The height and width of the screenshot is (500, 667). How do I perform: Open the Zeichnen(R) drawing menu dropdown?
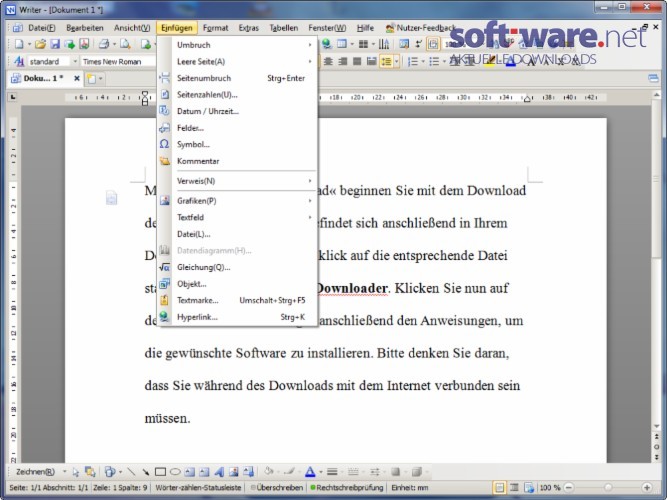(x=65, y=471)
